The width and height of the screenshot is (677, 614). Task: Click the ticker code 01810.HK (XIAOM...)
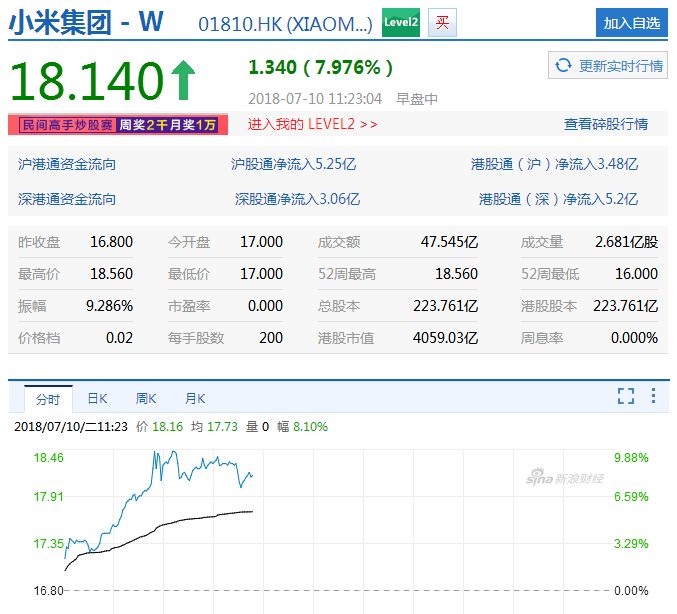285,24
